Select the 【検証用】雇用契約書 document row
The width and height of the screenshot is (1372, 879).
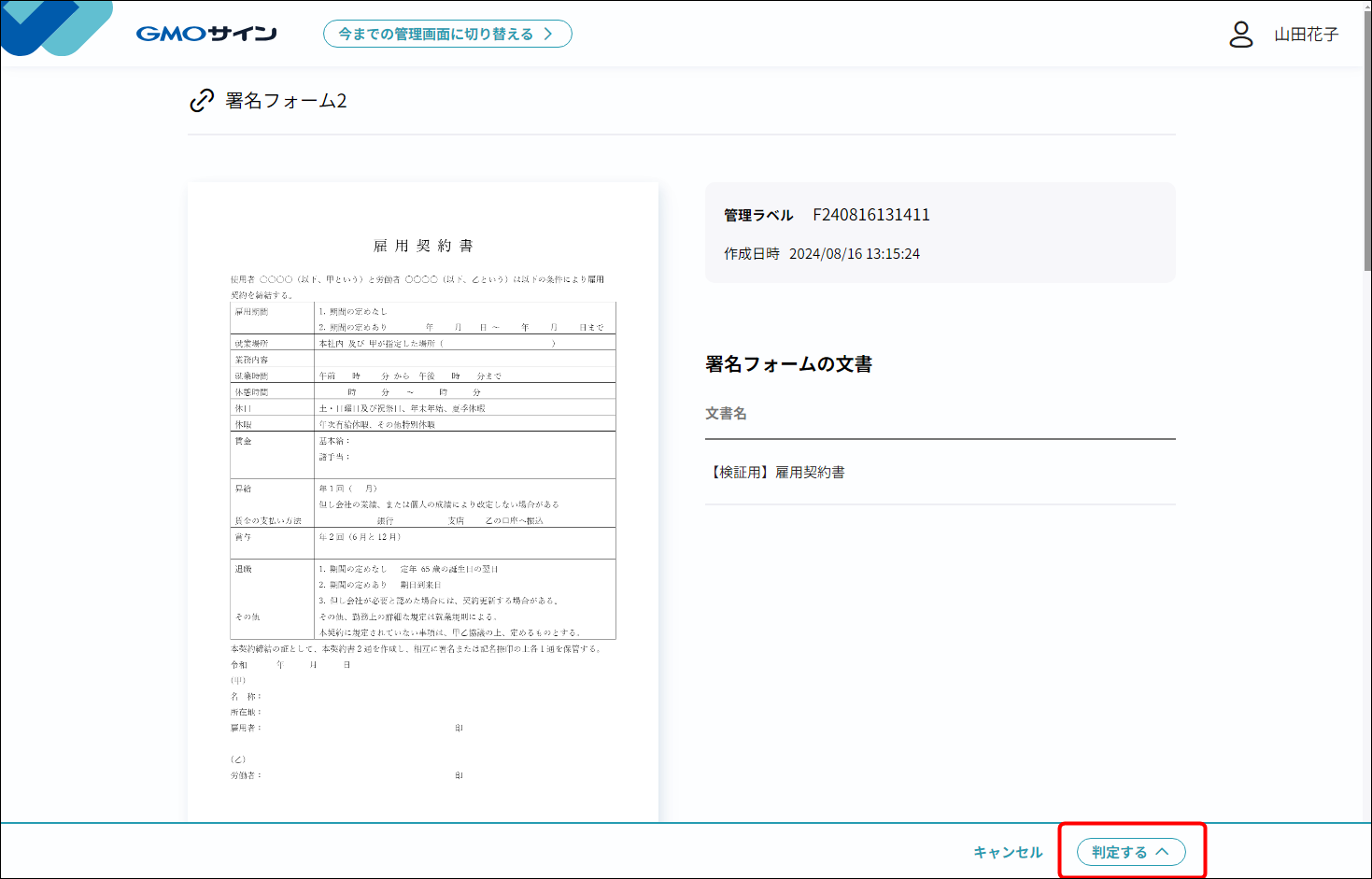pos(777,473)
